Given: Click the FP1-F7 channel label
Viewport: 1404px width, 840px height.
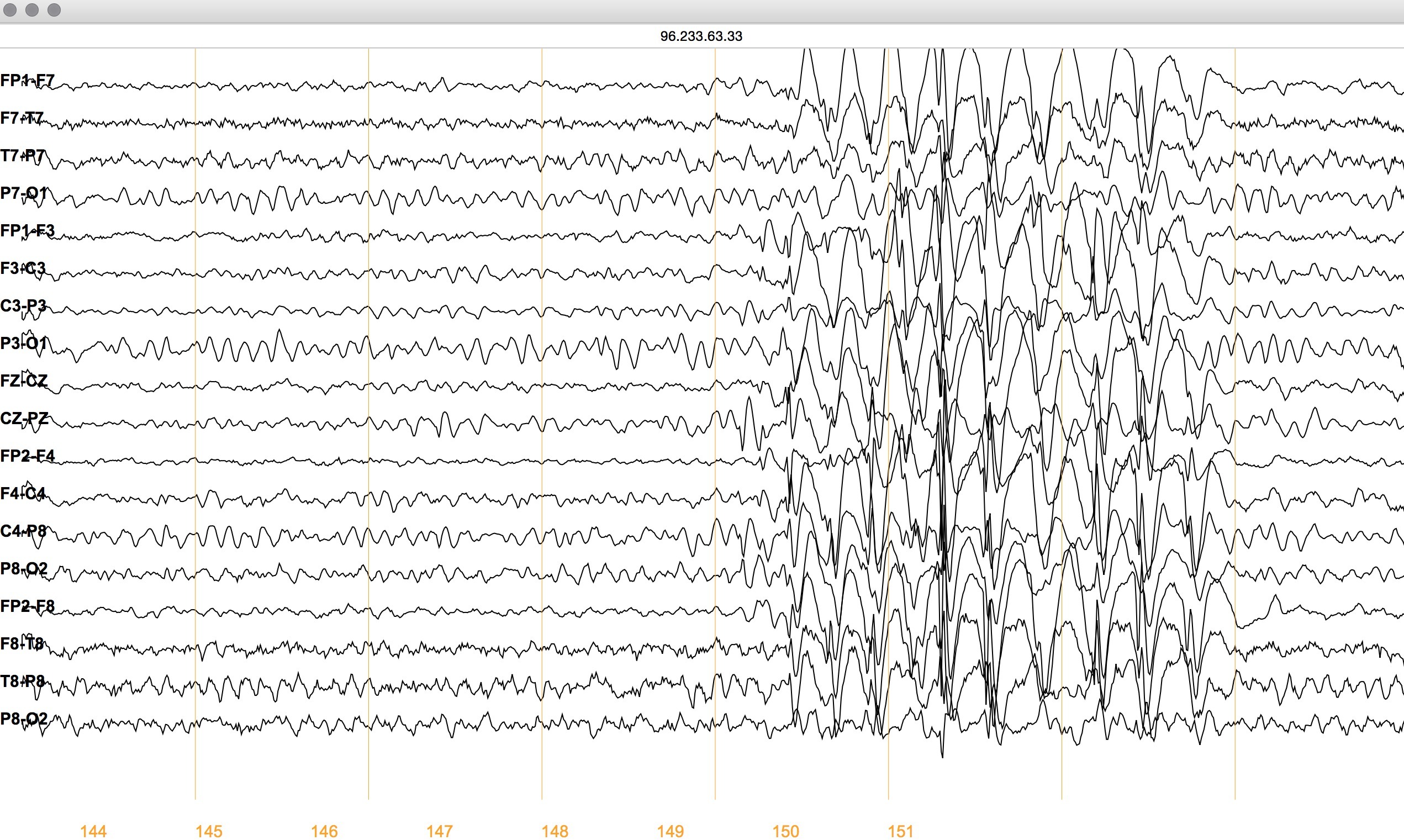Looking at the screenshot, I should coord(27,81).
